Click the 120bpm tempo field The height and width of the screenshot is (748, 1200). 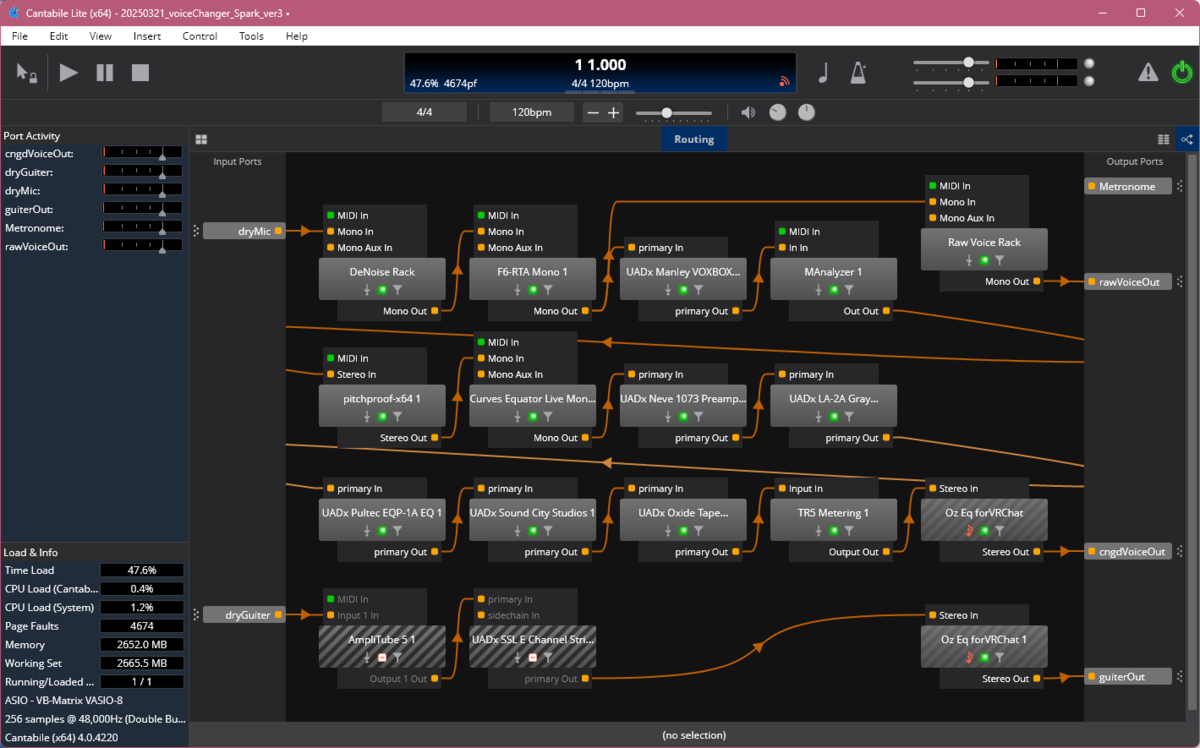coord(532,112)
